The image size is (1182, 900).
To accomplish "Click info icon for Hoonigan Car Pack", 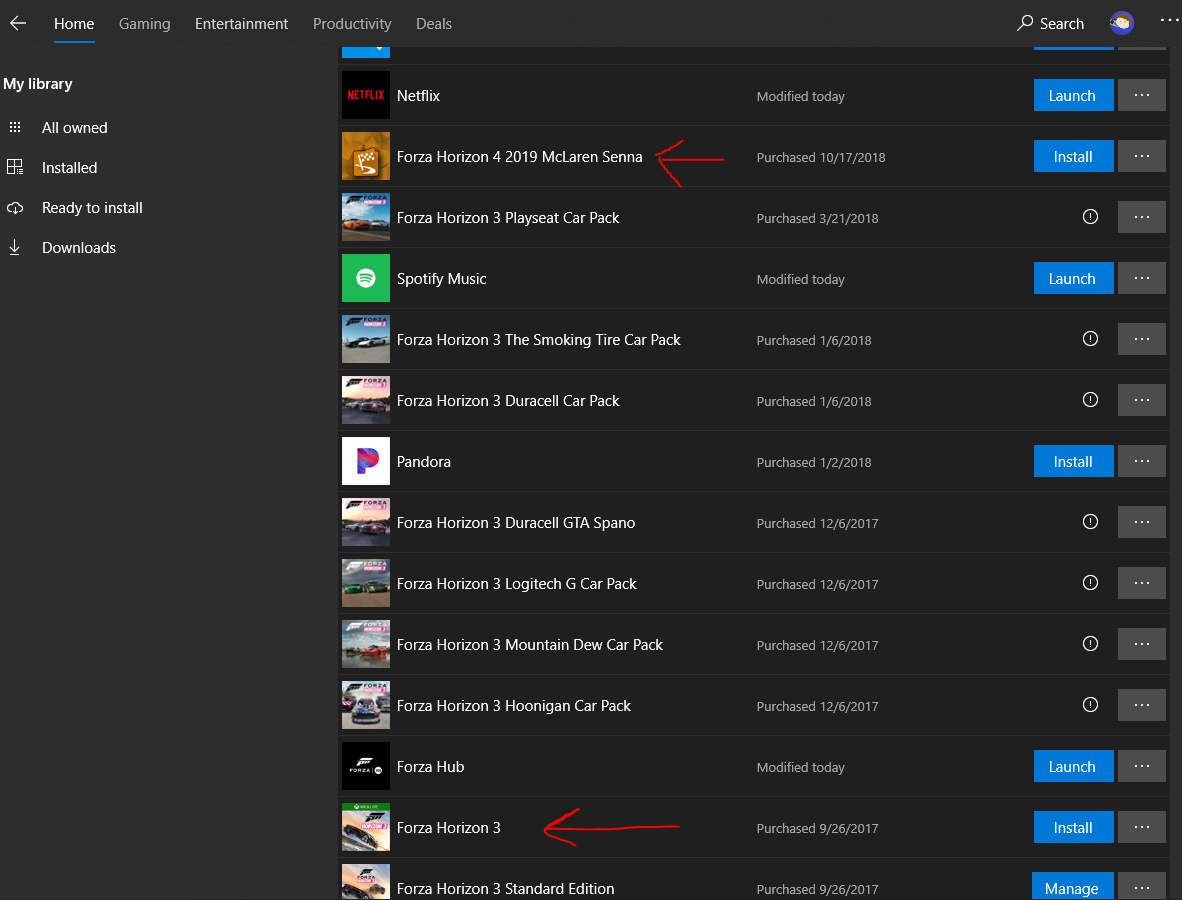I will 1090,706.
